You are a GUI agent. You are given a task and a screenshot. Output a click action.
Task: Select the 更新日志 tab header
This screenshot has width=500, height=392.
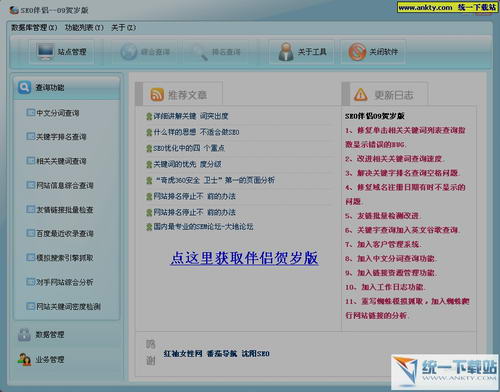[389, 94]
